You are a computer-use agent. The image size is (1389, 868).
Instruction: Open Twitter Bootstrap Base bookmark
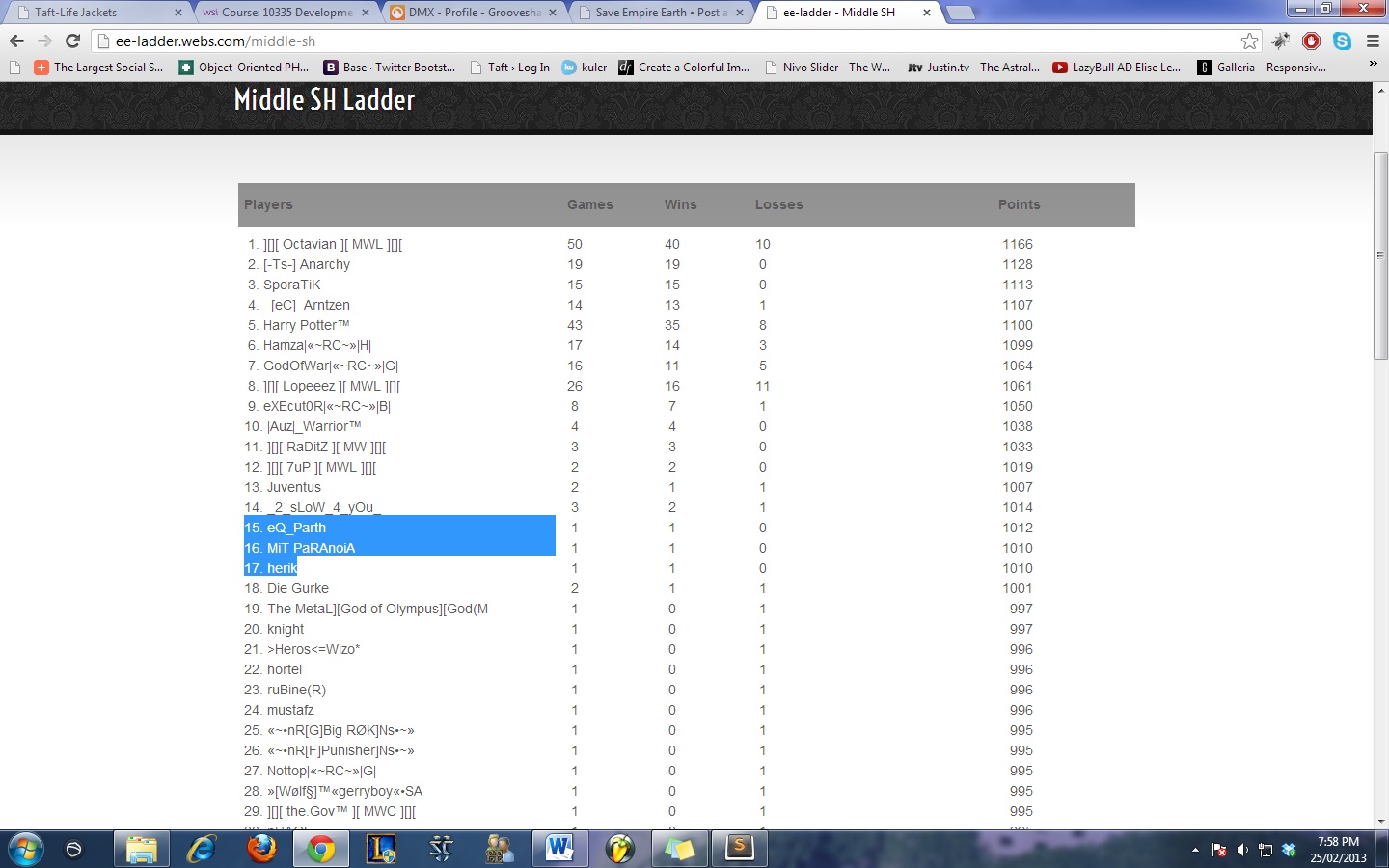click(x=389, y=68)
